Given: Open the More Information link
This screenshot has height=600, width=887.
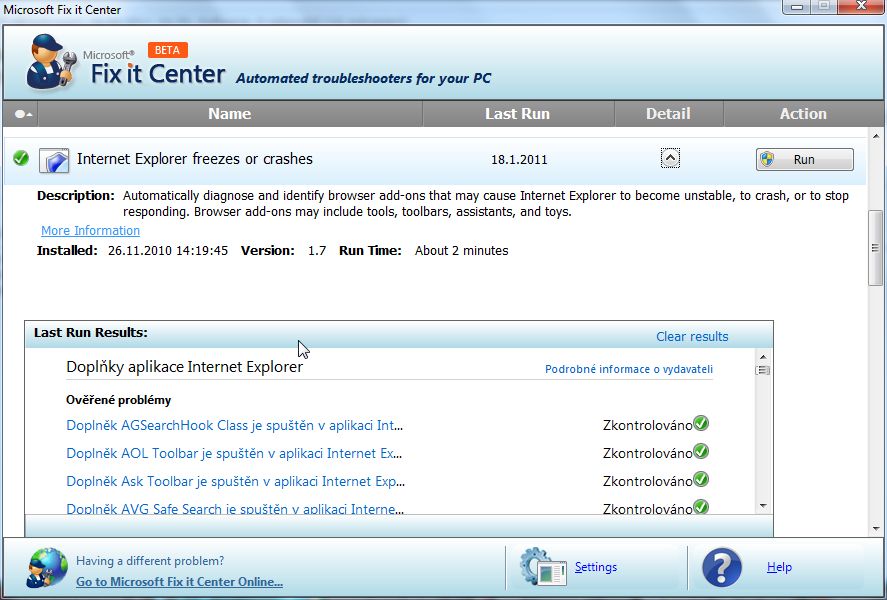Looking at the screenshot, I should point(91,231).
